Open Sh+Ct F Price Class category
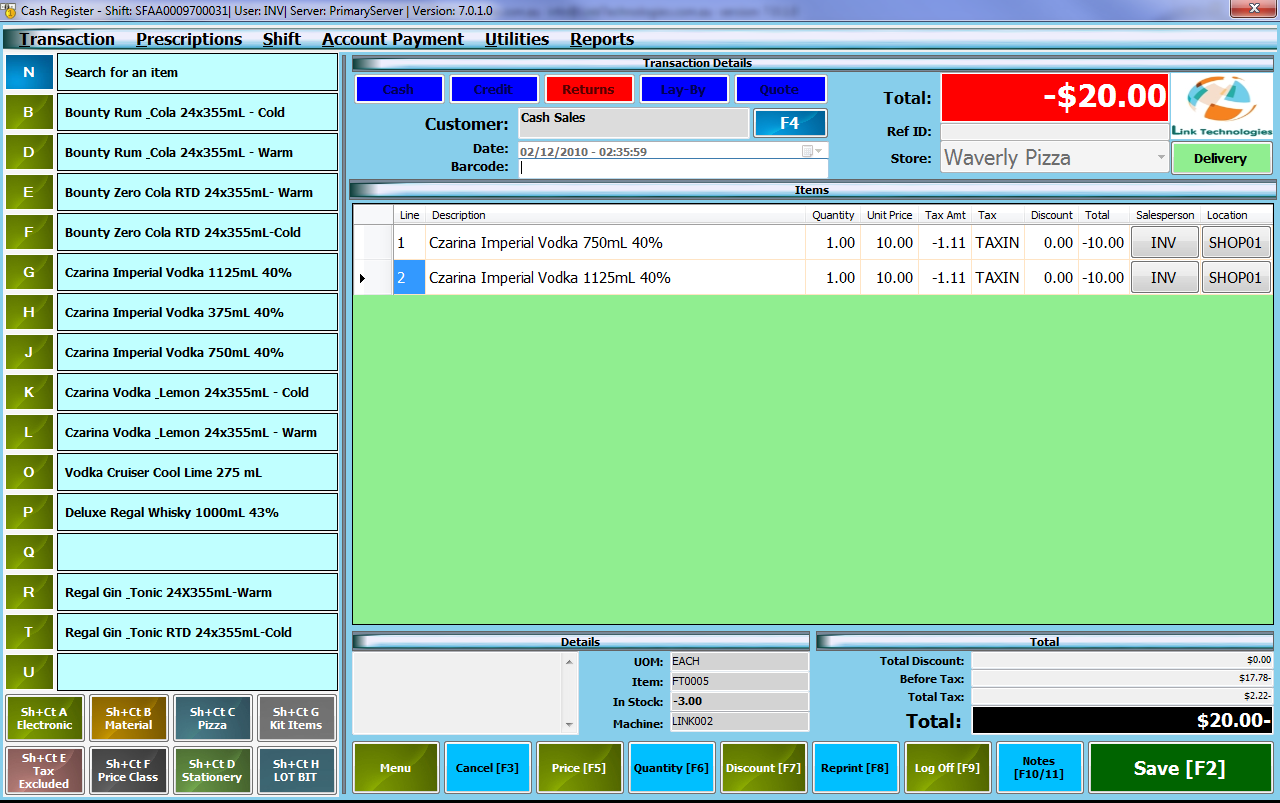This screenshot has width=1280, height=803. click(128, 770)
